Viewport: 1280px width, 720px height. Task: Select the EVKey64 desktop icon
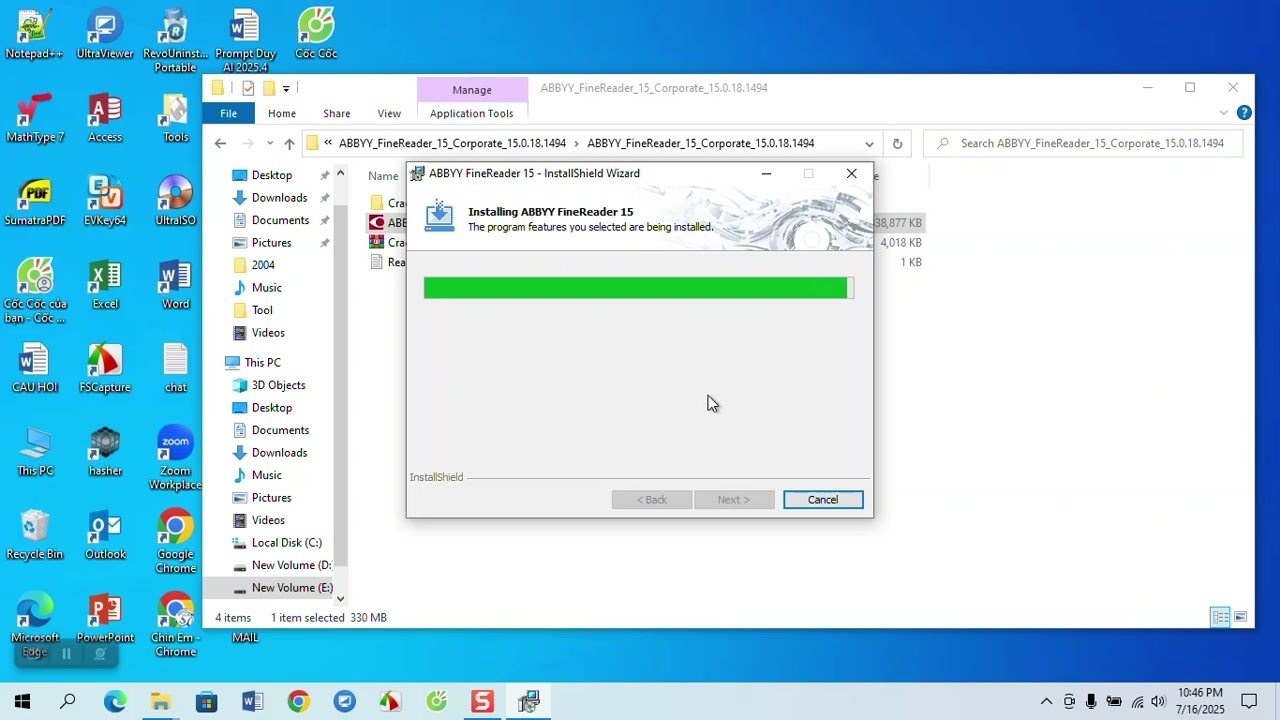pyautogui.click(x=105, y=203)
